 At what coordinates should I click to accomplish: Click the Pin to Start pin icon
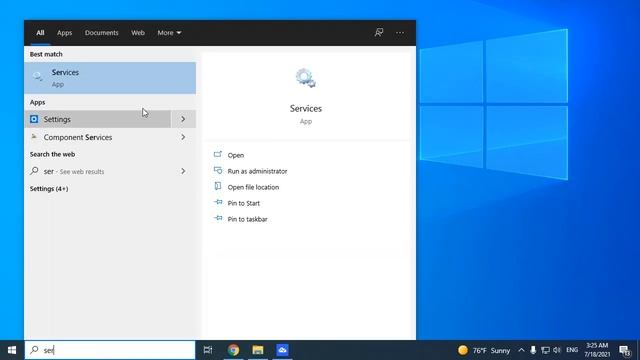[218, 202]
